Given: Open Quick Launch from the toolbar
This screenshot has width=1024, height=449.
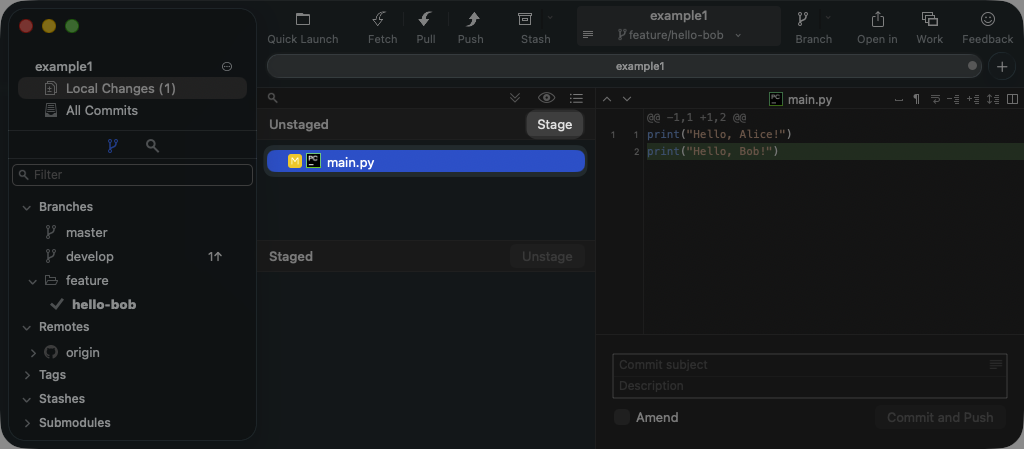Looking at the screenshot, I should 303,20.
